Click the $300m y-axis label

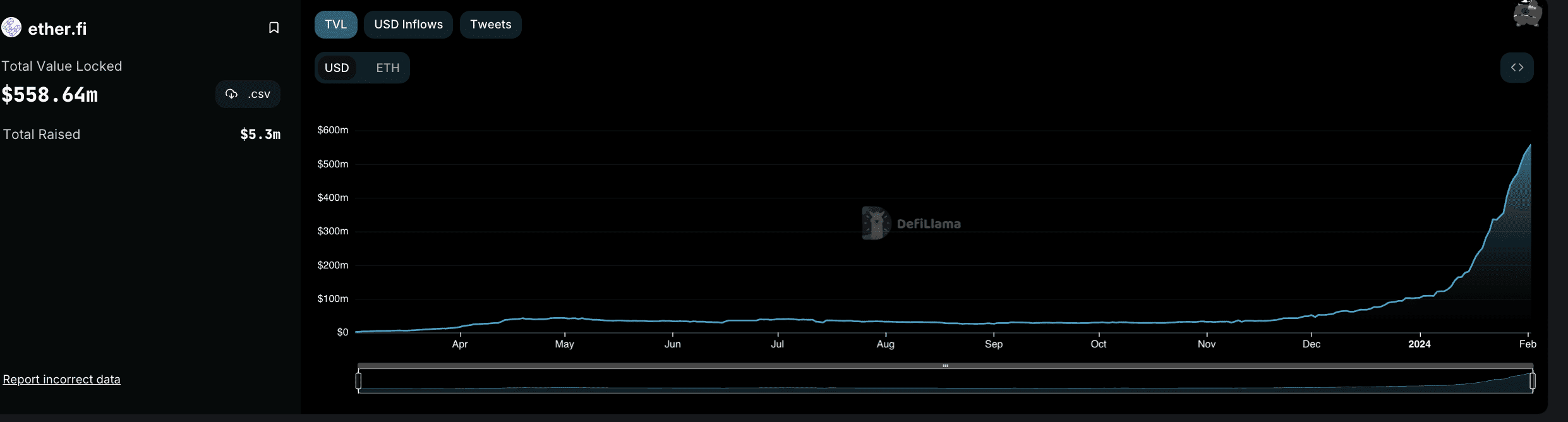tap(333, 231)
